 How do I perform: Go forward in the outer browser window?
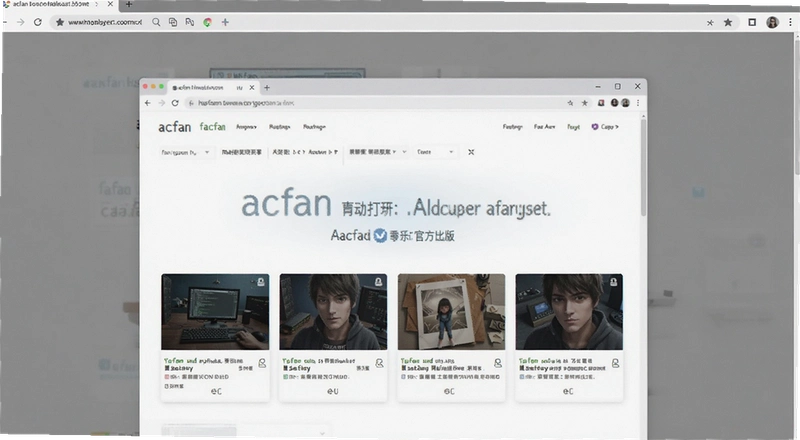click(x=20, y=22)
